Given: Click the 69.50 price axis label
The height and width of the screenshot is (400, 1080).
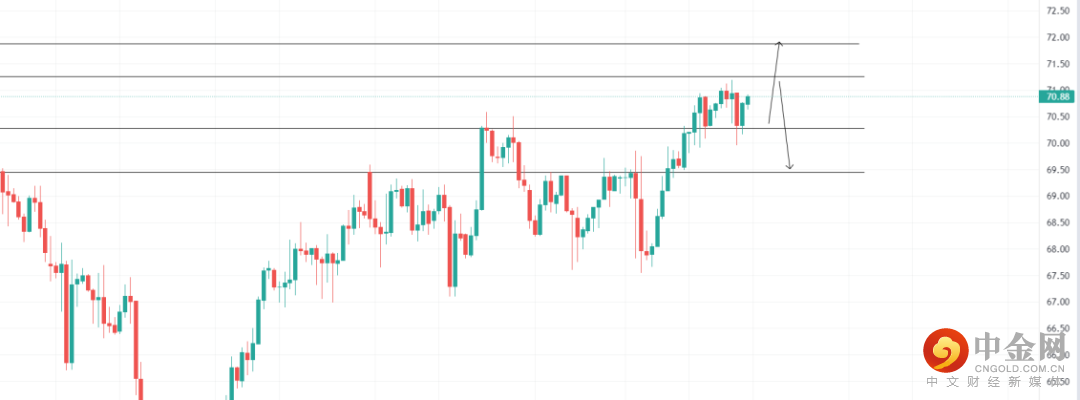Looking at the screenshot, I should click(x=1058, y=170).
